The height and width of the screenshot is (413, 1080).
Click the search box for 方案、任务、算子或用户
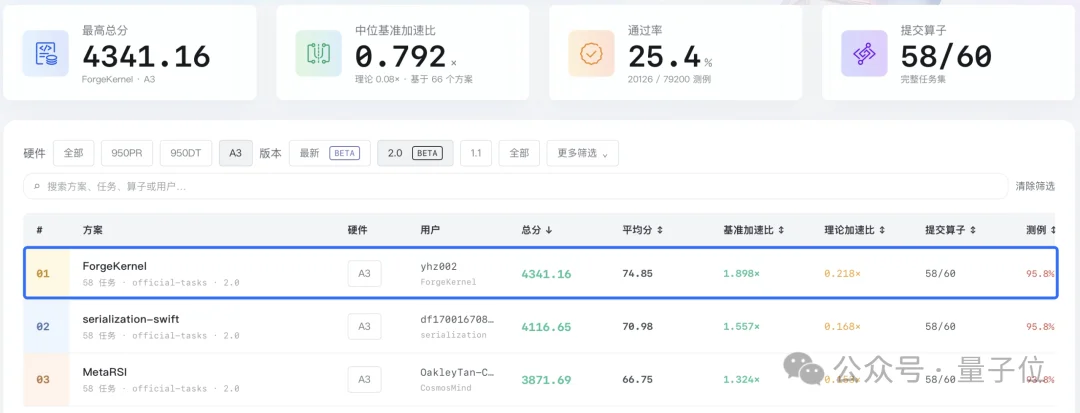(516, 187)
